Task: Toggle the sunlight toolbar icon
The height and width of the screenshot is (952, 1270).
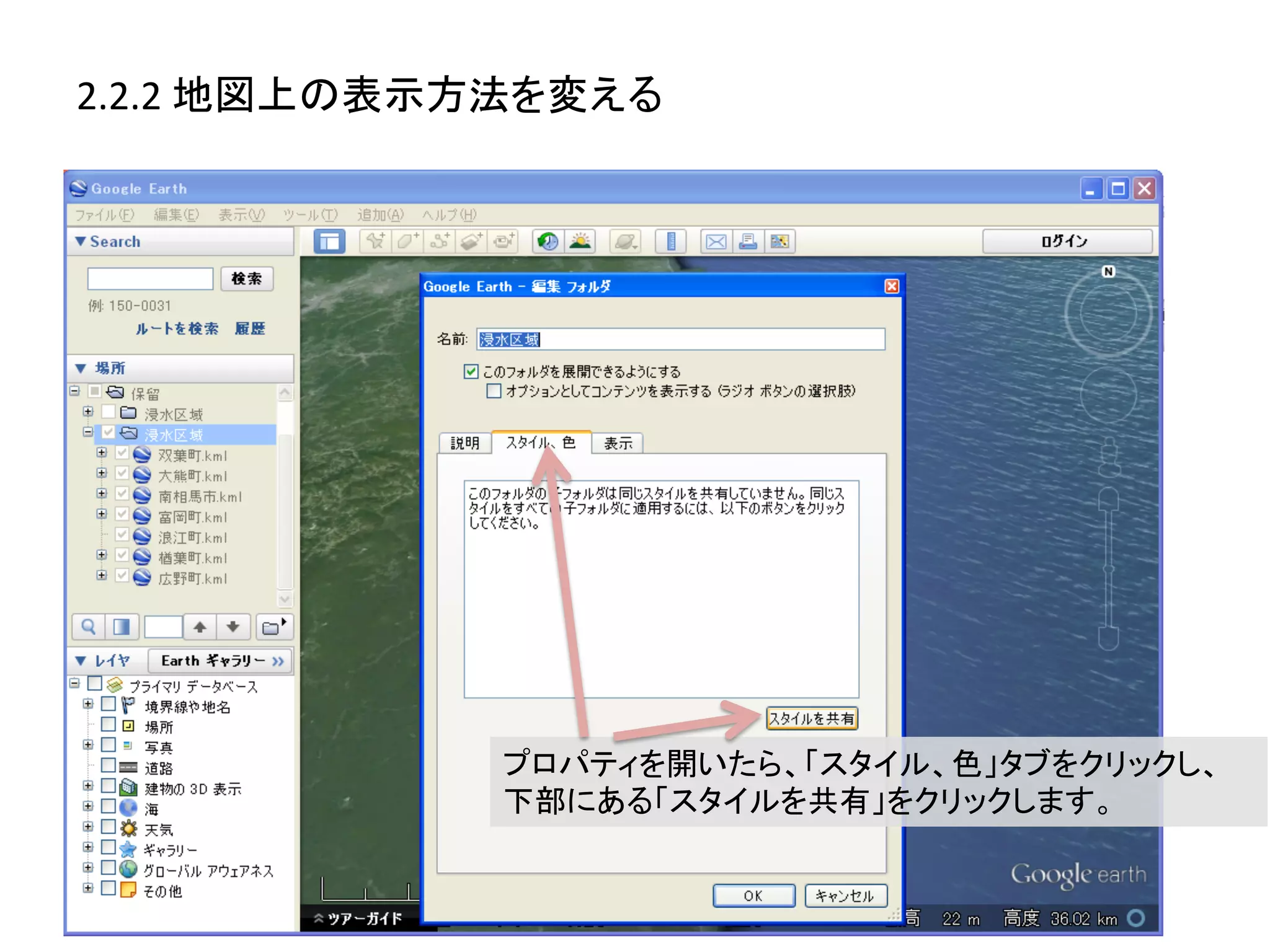Action: (580, 241)
